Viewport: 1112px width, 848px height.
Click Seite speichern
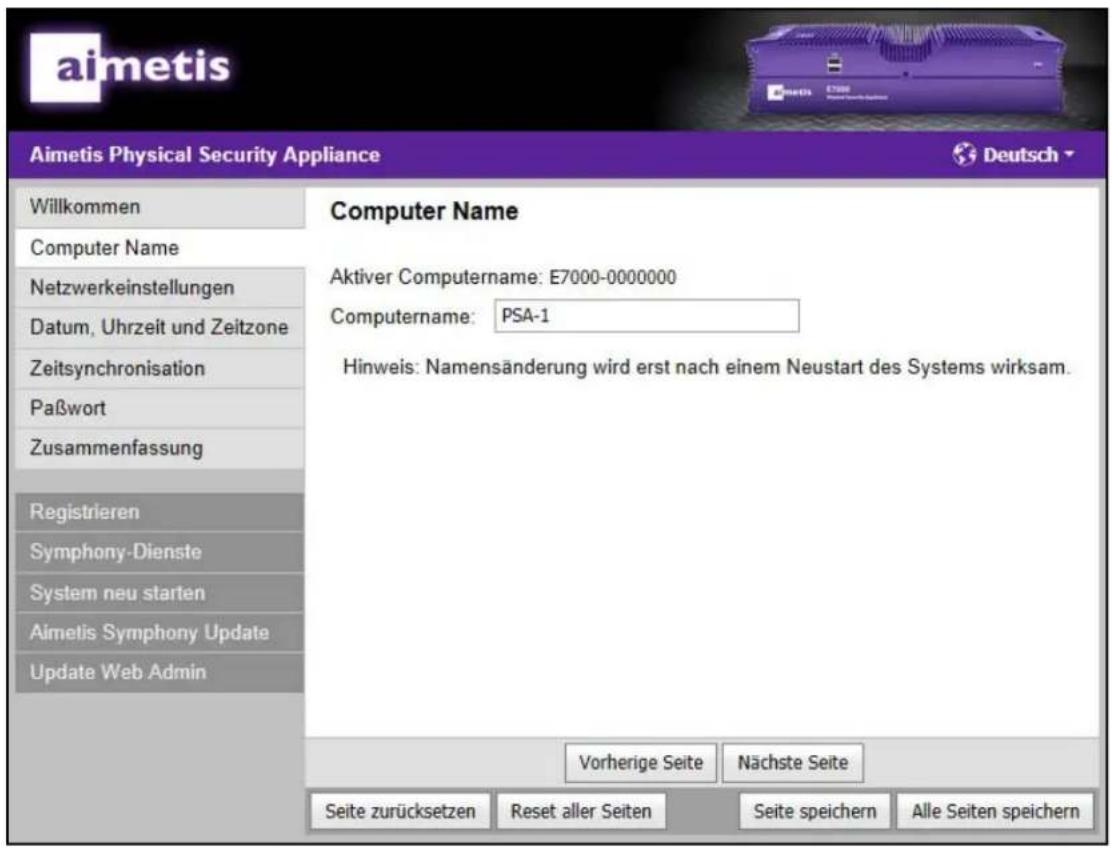click(x=815, y=811)
